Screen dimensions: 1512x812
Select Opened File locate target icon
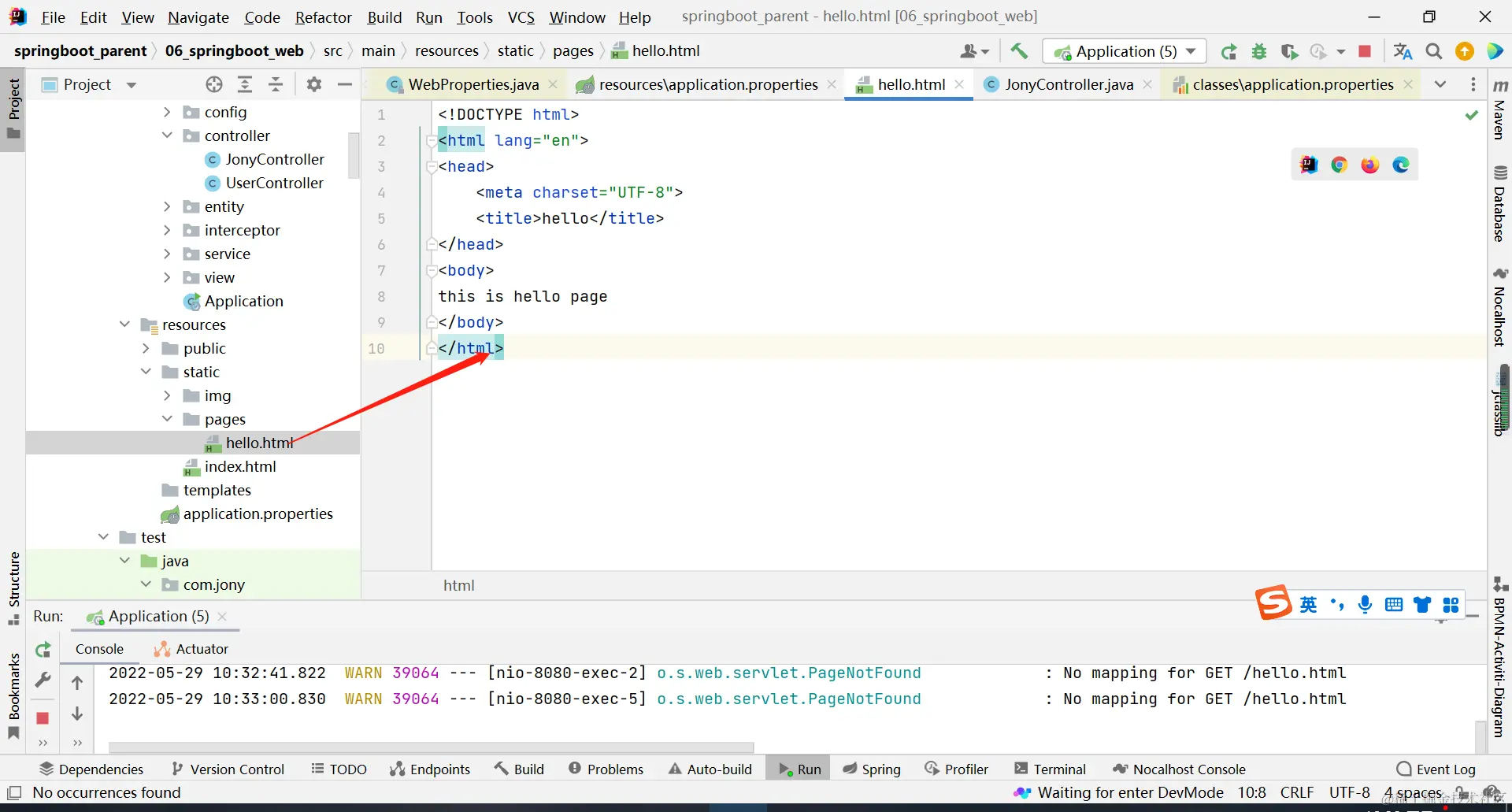(214, 84)
